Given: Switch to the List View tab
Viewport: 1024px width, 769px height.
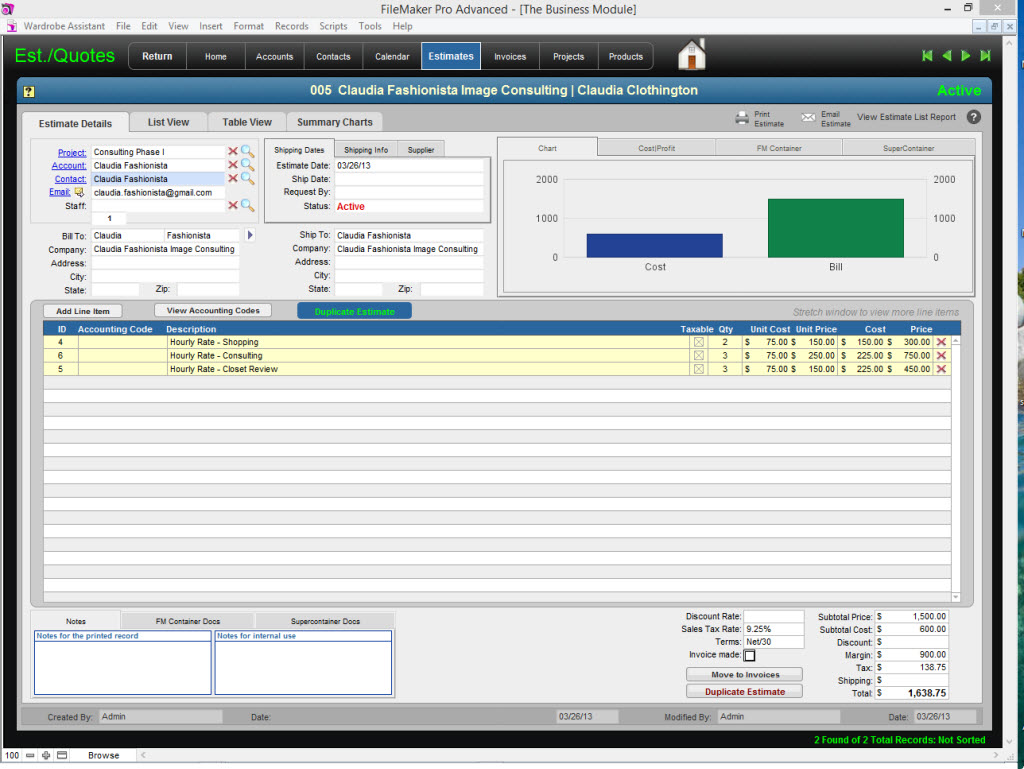Looking at the screenshot, I should [168, 122].
